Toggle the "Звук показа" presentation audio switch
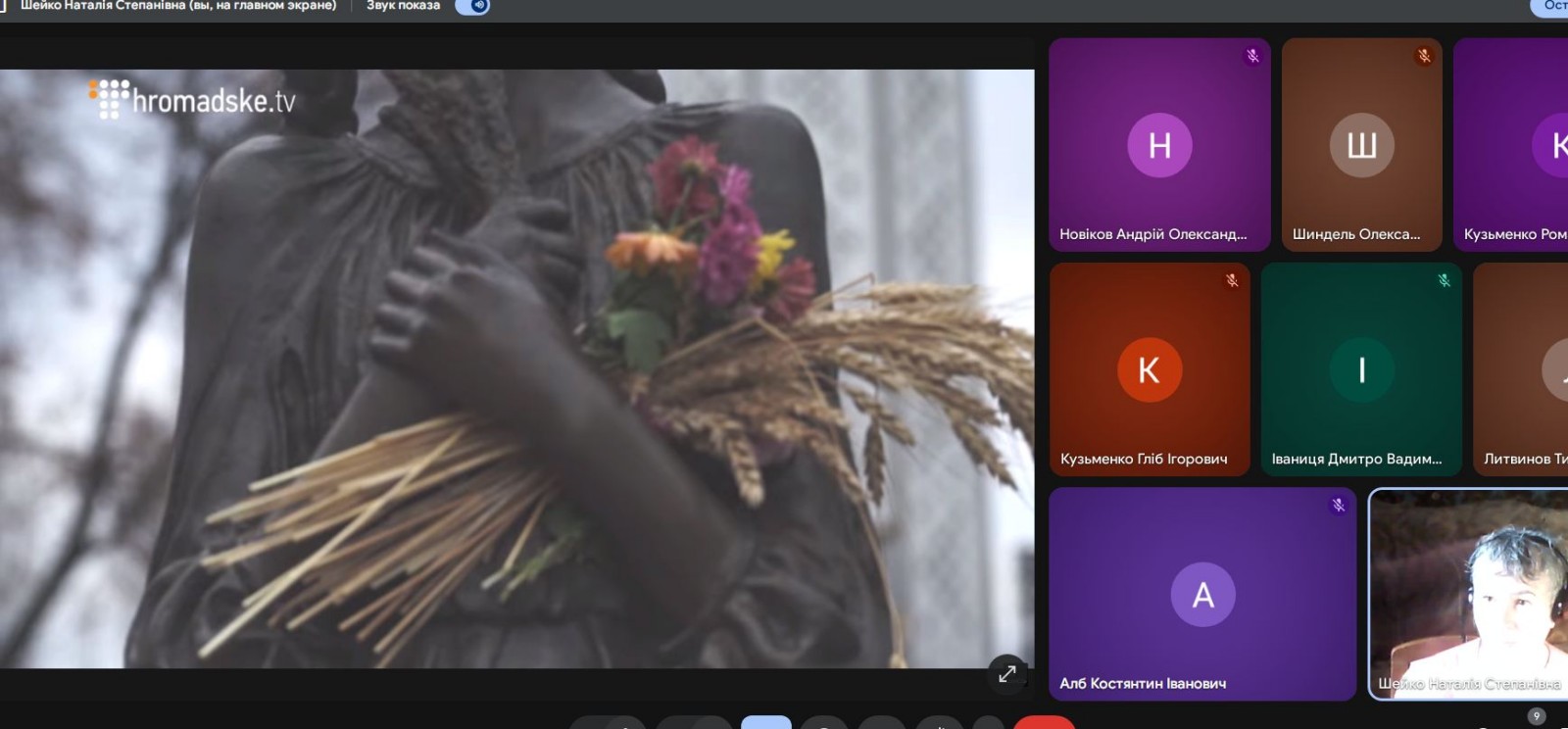 [473, 6]
